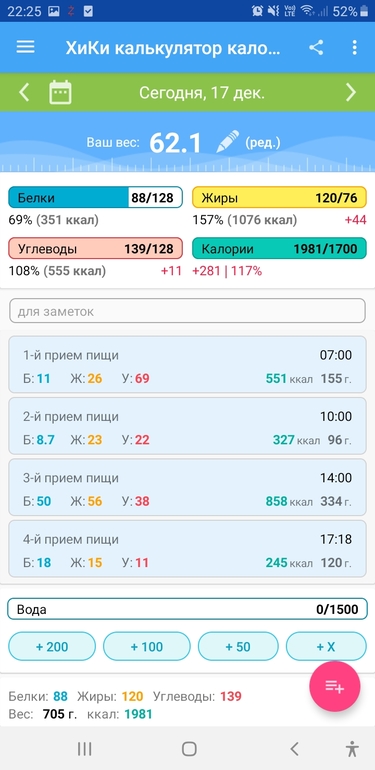Viewport: 375px width, 770px height.
Task: Tap the pencil icon to edit weight
Action: [x=228, y=142]
